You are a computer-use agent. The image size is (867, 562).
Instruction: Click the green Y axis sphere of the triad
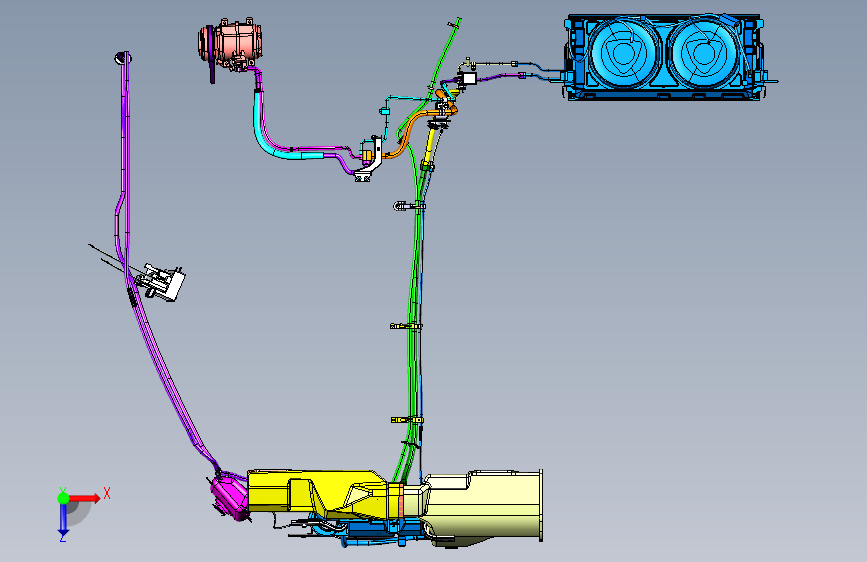[x=63, y=498]
